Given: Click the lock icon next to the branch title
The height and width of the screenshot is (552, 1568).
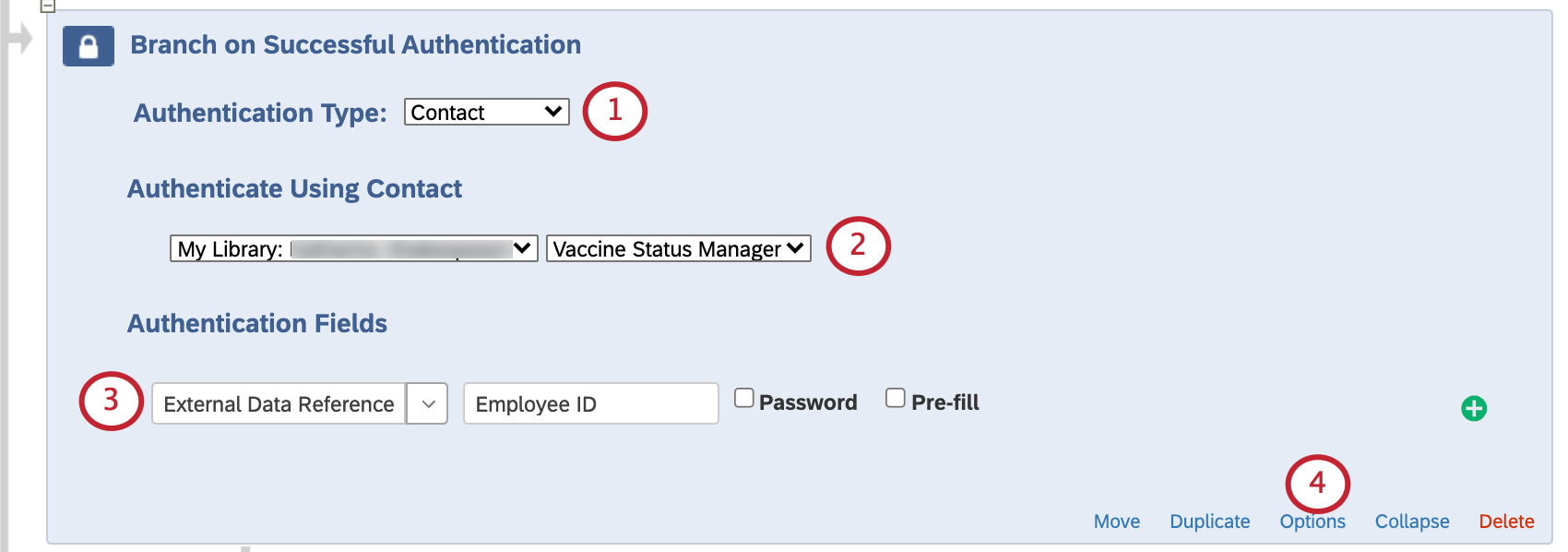Looking at the screenshot, I should pos(88,44).
